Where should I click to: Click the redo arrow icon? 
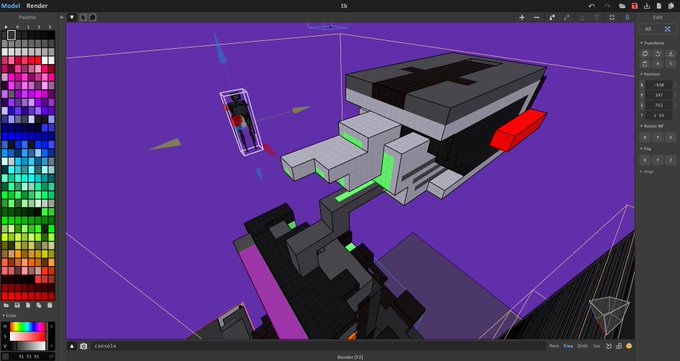pos(607,6)
